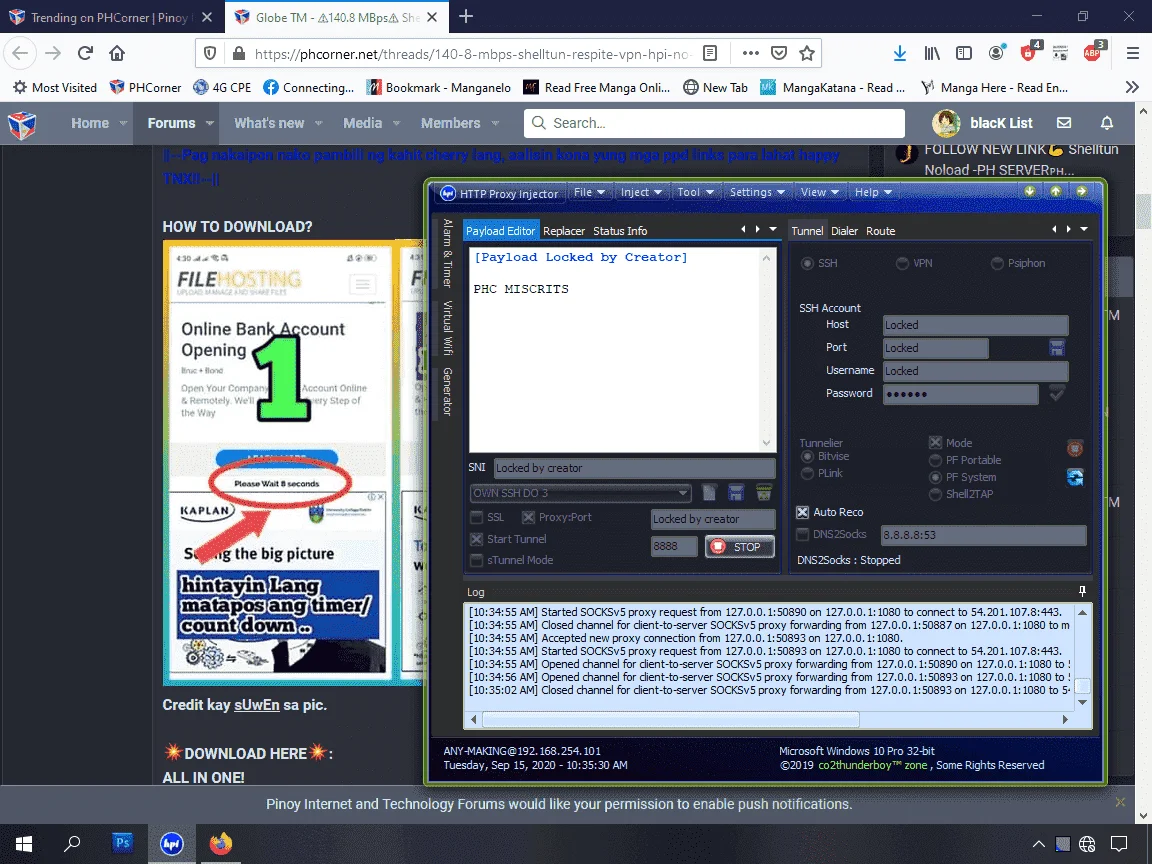
Task: Toggle the Auto Reco checkbox
Action: pos(802,512)
